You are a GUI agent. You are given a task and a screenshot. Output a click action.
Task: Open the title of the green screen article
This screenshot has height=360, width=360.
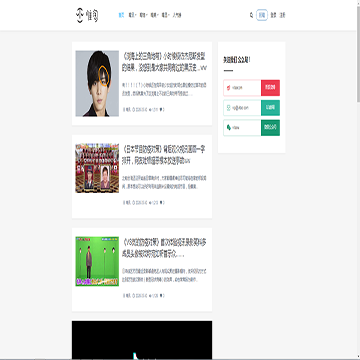(165, 248)
